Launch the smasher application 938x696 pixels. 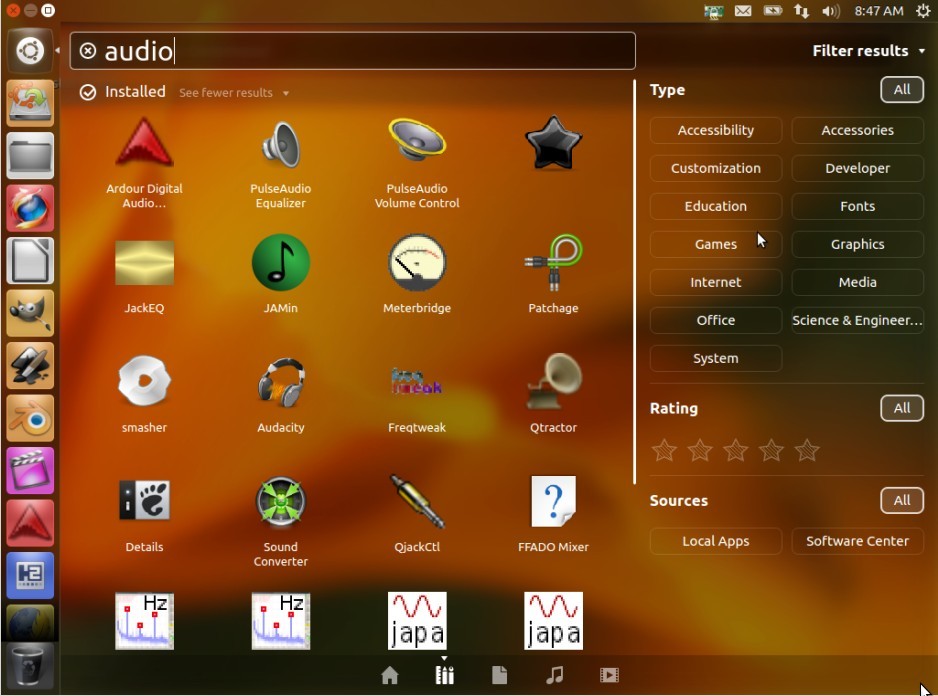coord(144,394)
